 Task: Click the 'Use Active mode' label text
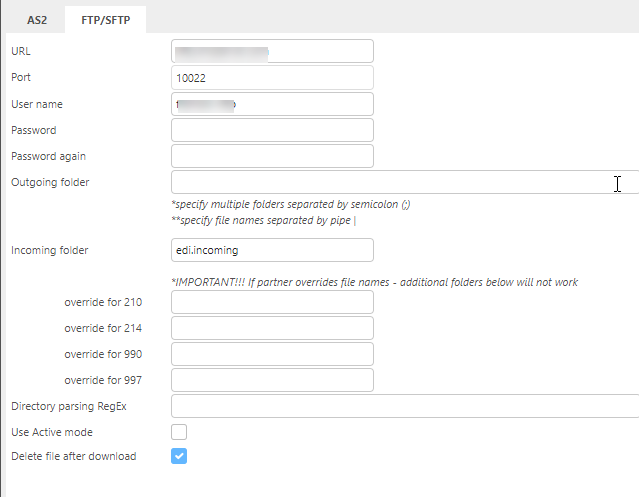click(x=51, y=432)
